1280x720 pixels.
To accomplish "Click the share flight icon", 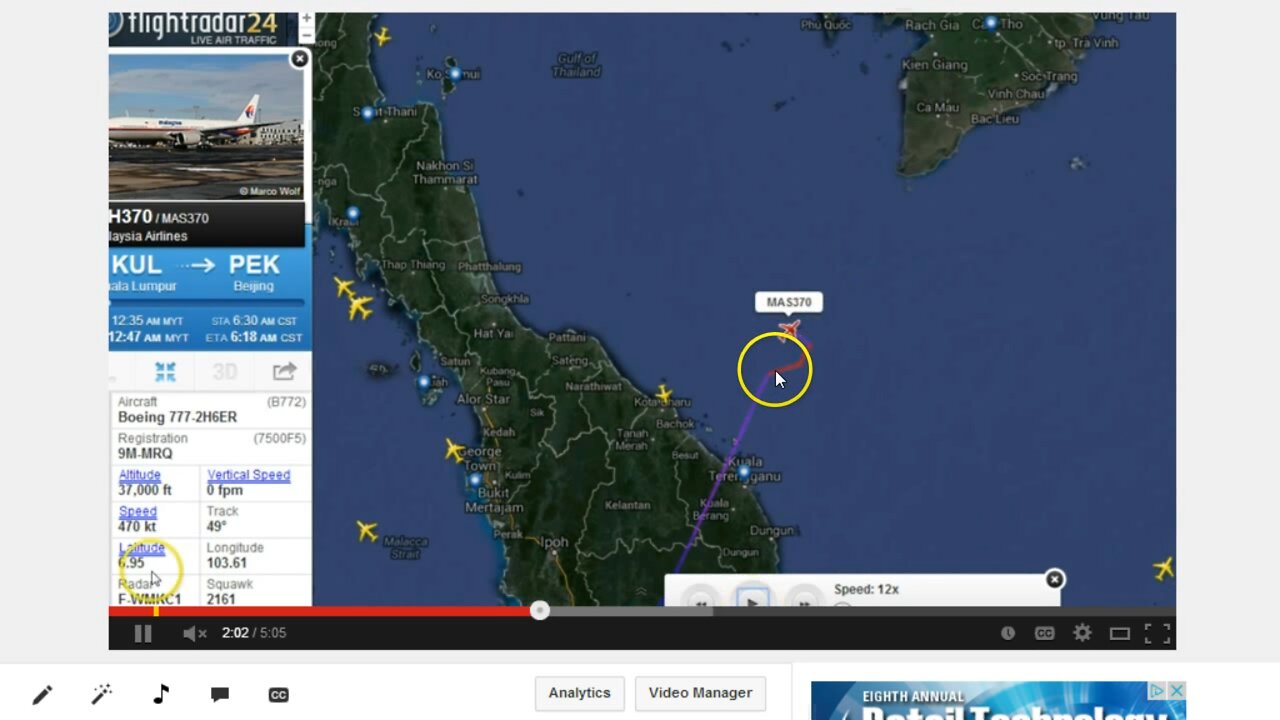I will tap(284, 372).
